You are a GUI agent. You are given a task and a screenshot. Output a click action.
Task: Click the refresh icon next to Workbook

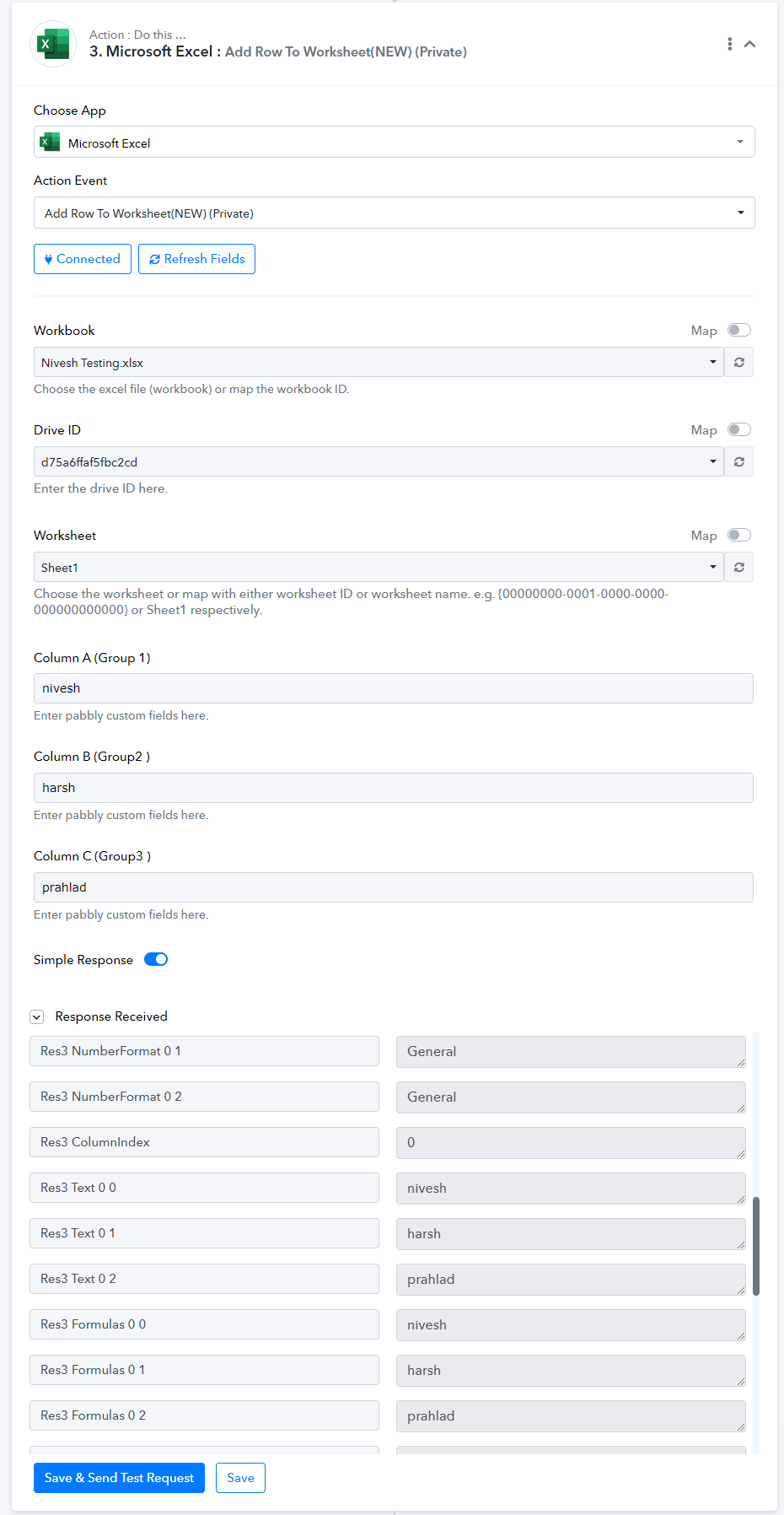coord(739,363)
